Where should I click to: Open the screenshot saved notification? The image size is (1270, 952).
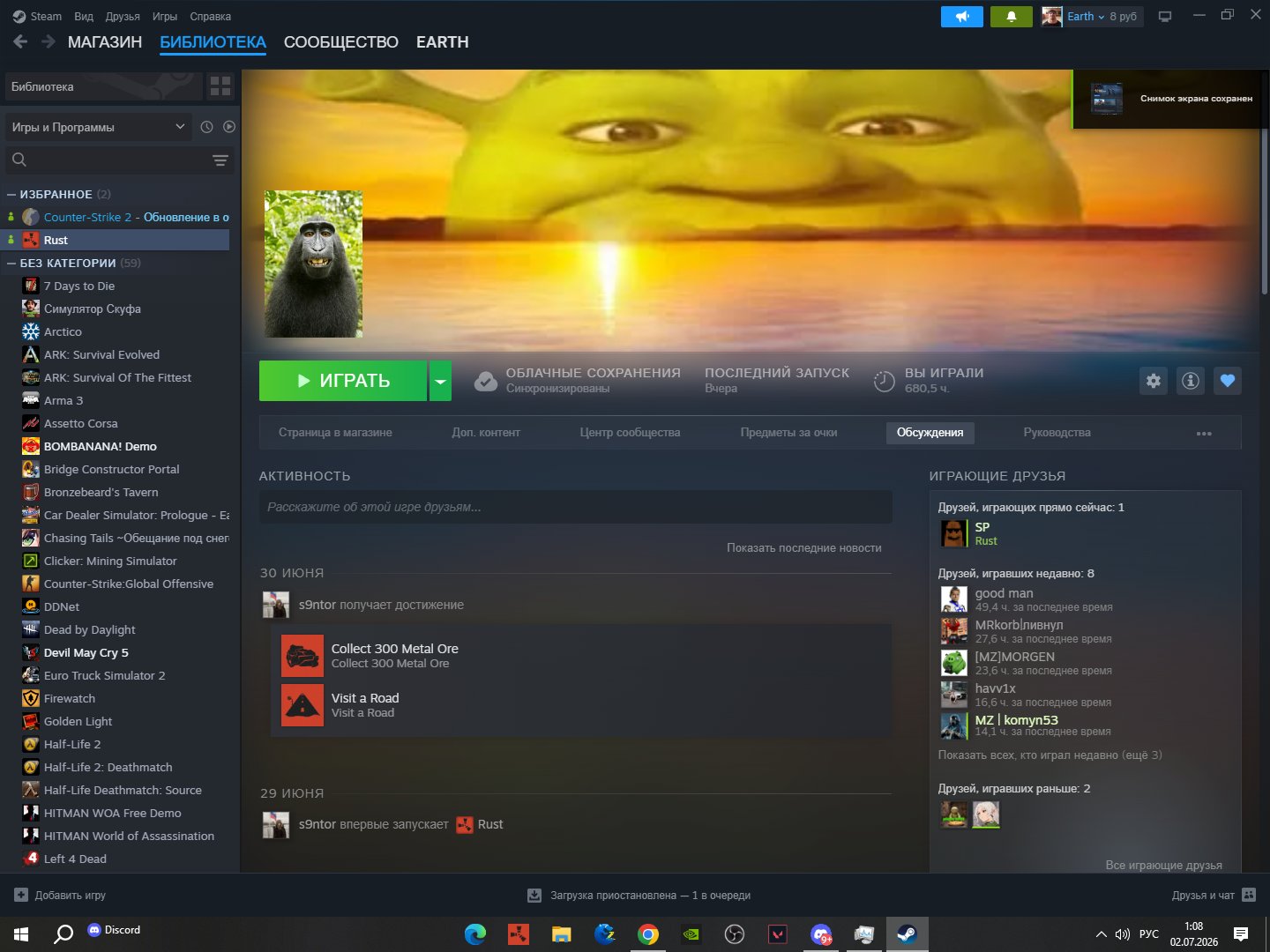coord(1169,99)
